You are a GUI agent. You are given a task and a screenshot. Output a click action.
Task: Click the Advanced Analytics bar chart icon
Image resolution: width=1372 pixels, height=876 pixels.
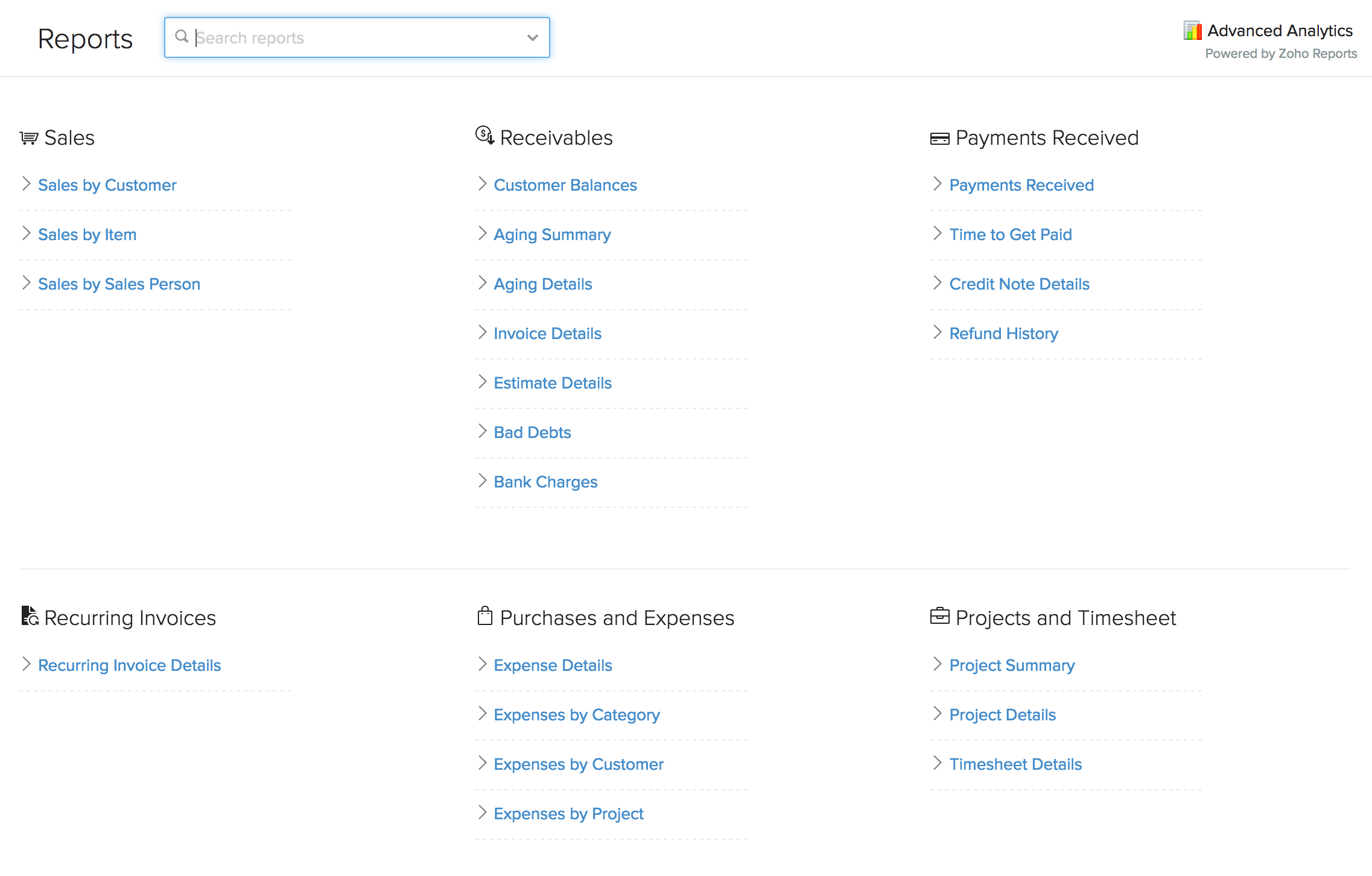click(1192, 31)
